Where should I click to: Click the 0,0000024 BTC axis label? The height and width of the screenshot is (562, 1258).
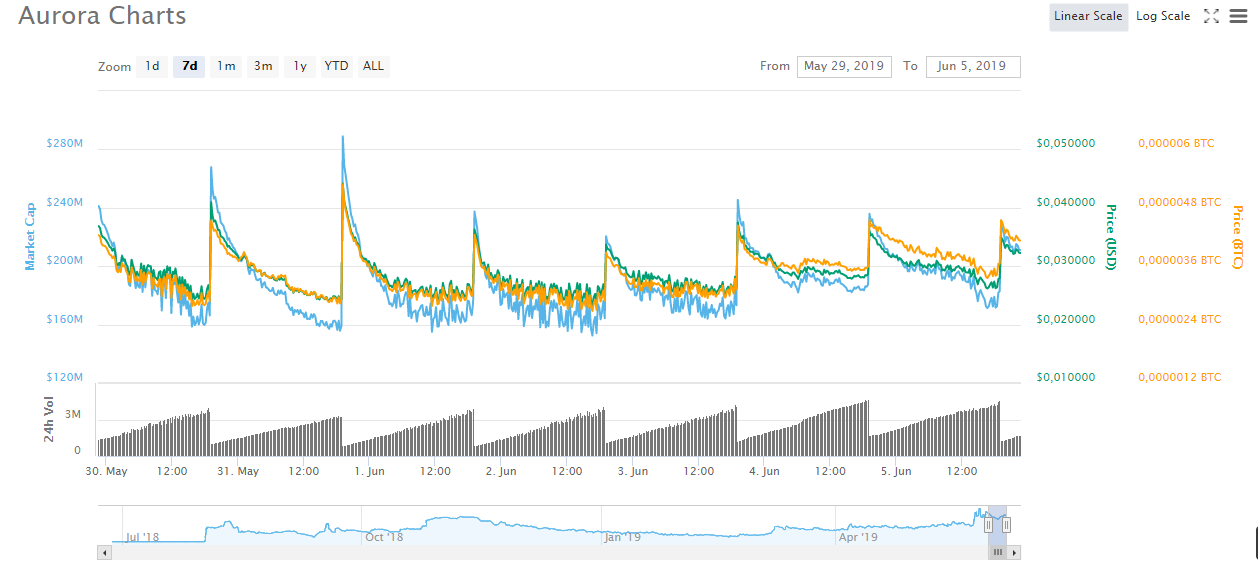point(1179,319)
